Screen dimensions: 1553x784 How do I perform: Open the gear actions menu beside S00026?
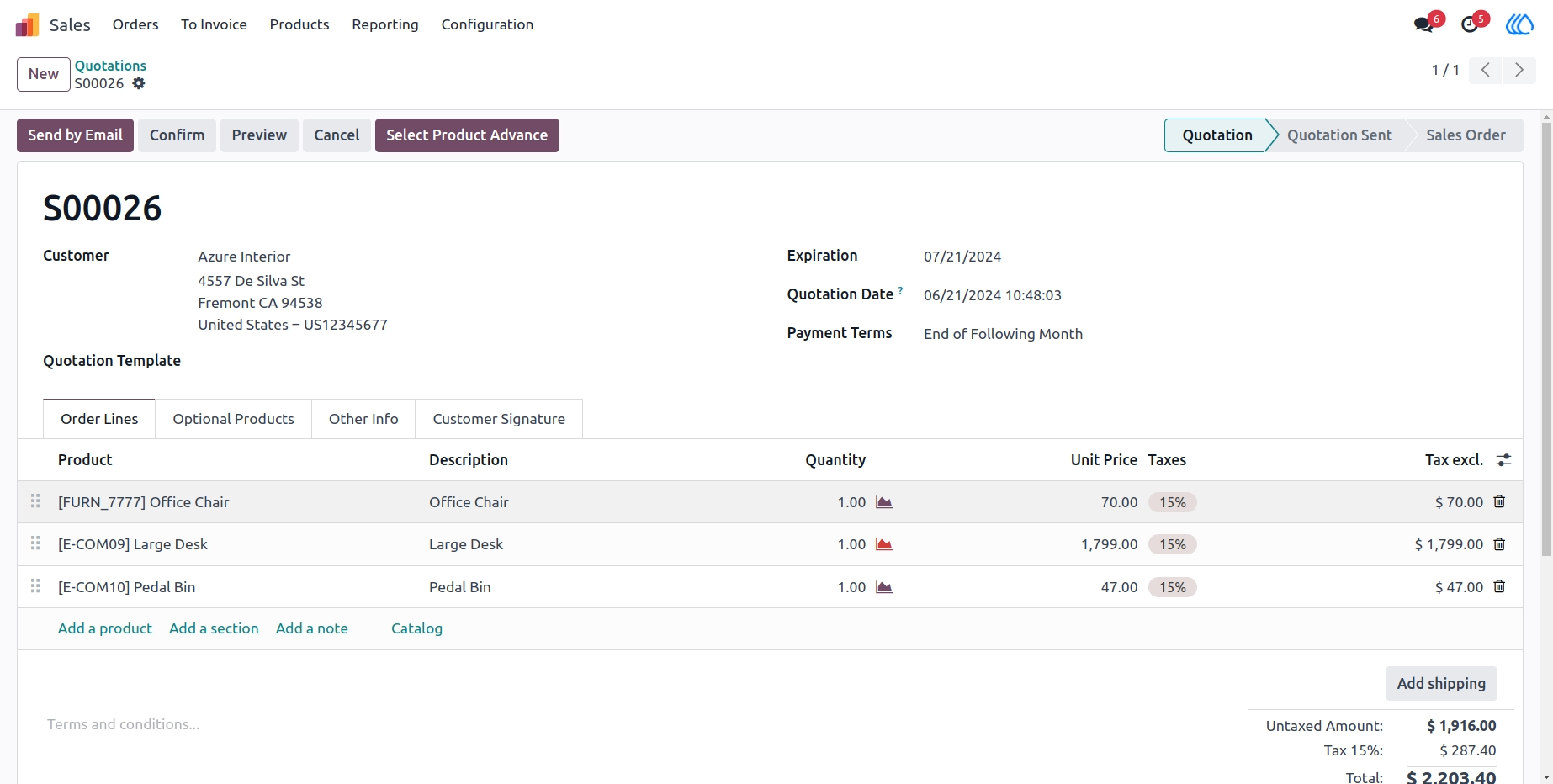pyautogui.click(x=139, y=83)
